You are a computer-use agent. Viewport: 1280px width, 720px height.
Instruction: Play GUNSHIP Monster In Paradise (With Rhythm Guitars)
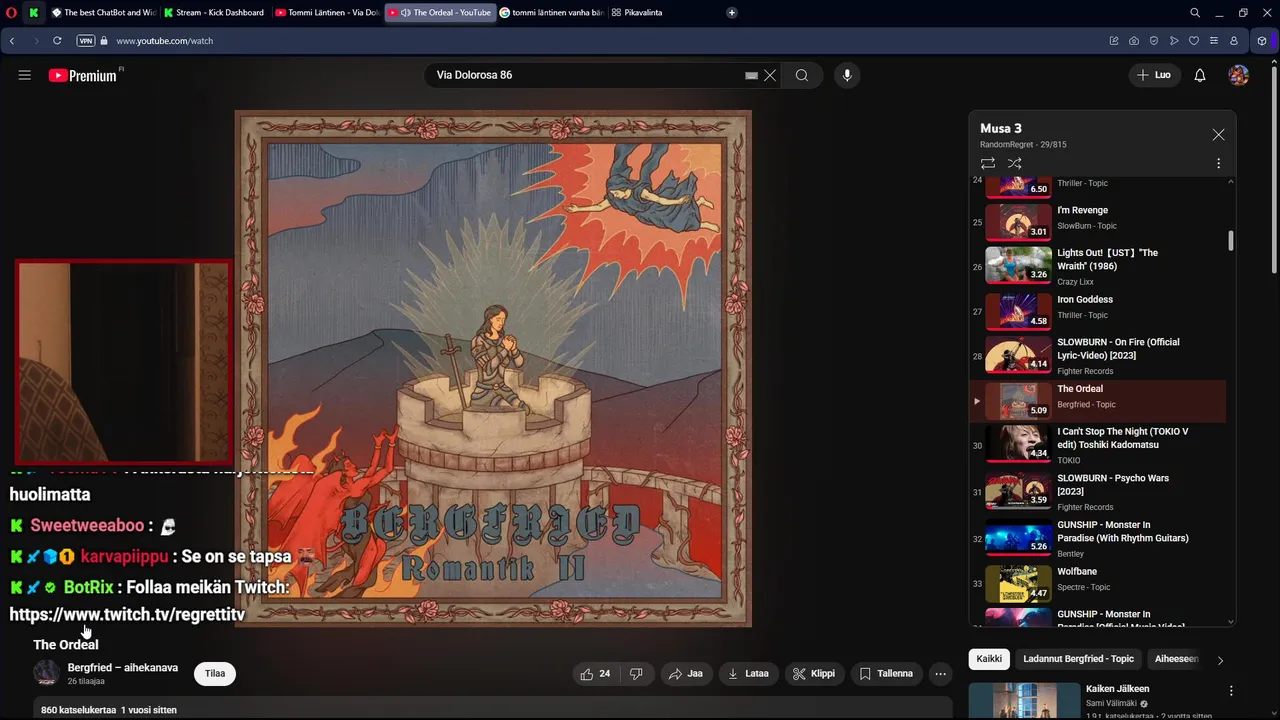point(1098,538)
